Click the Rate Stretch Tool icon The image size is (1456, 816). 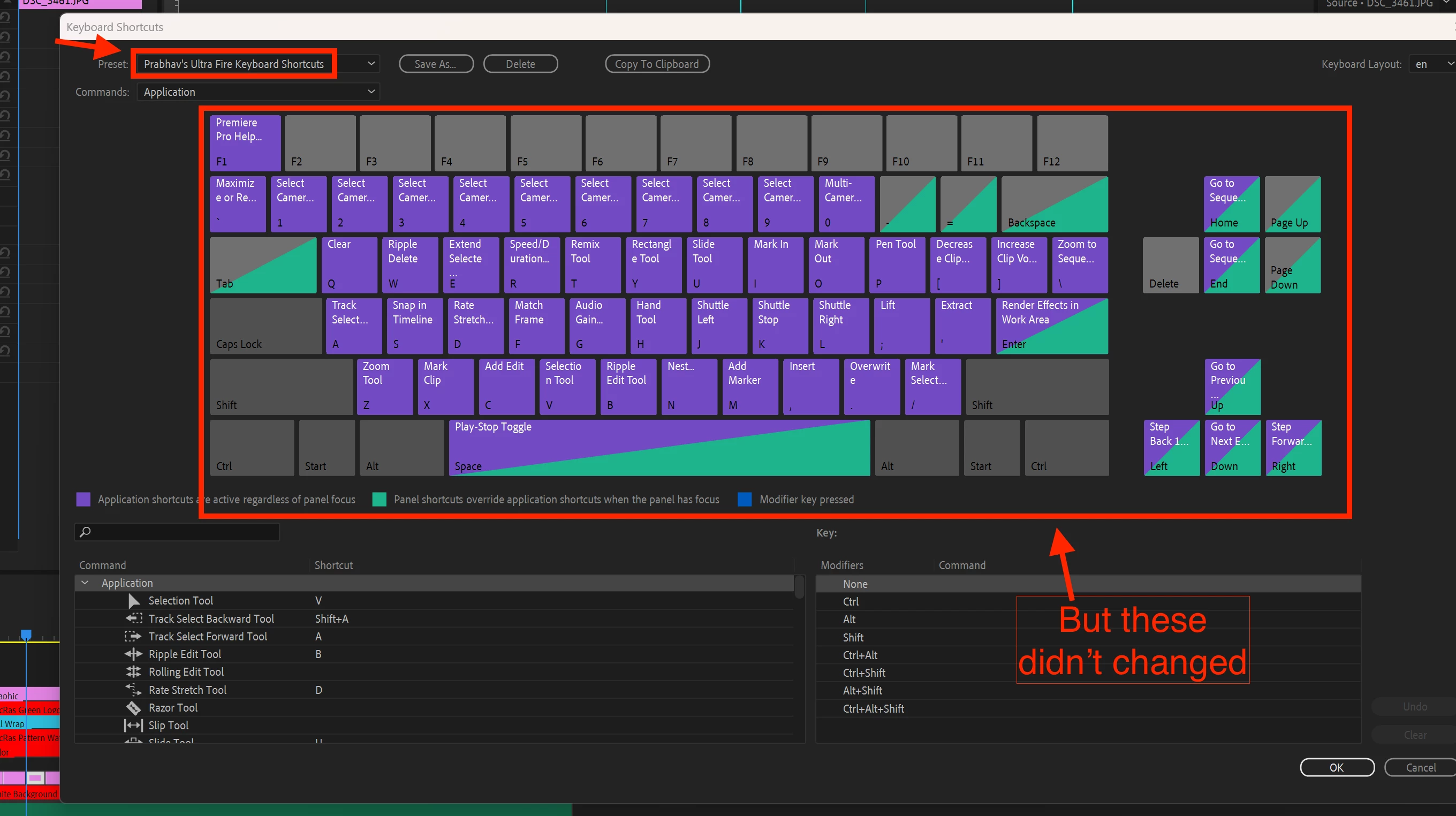[133, 690]
